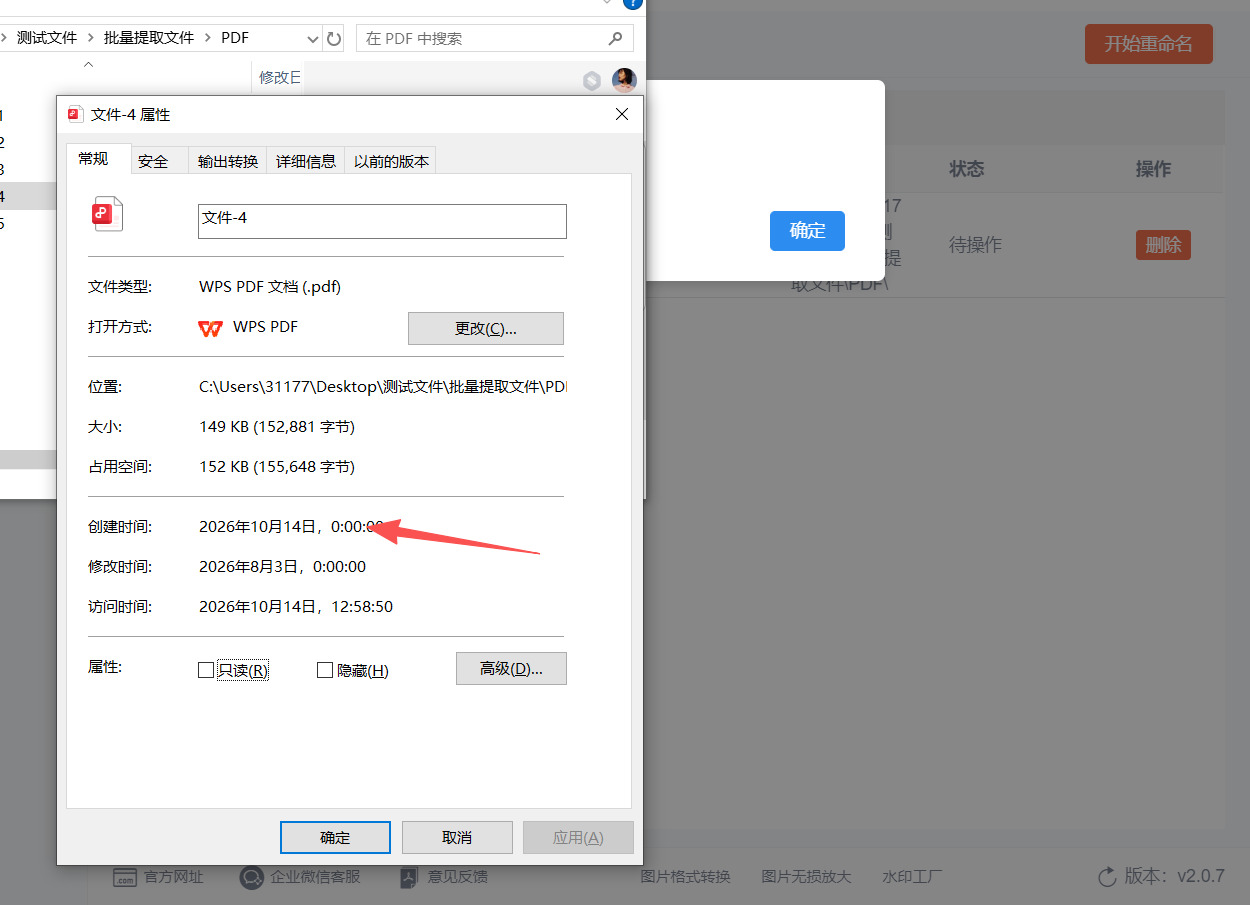
Task: Click the red 删除 button in file row
Action: 1163,245
